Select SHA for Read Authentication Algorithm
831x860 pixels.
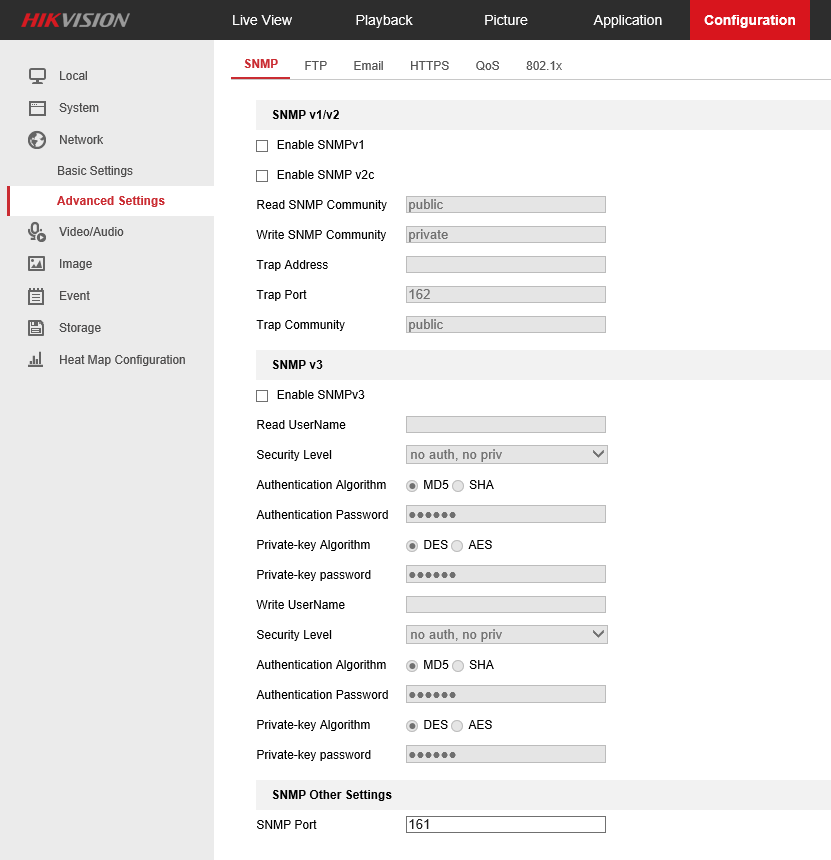[x=458, y=486]
